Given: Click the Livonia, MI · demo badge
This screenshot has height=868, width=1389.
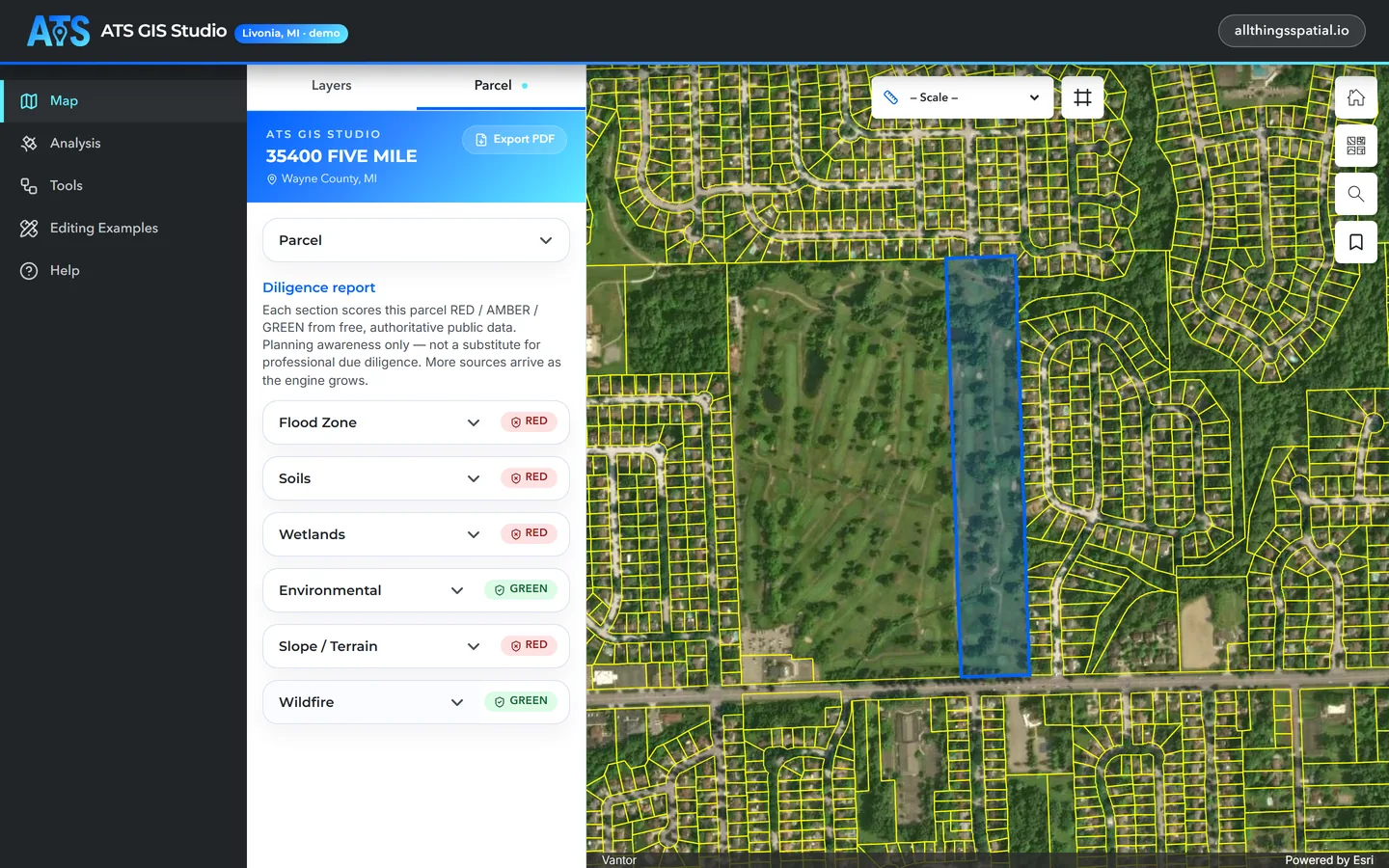Looking at the screenshot, I should [291, 34].
